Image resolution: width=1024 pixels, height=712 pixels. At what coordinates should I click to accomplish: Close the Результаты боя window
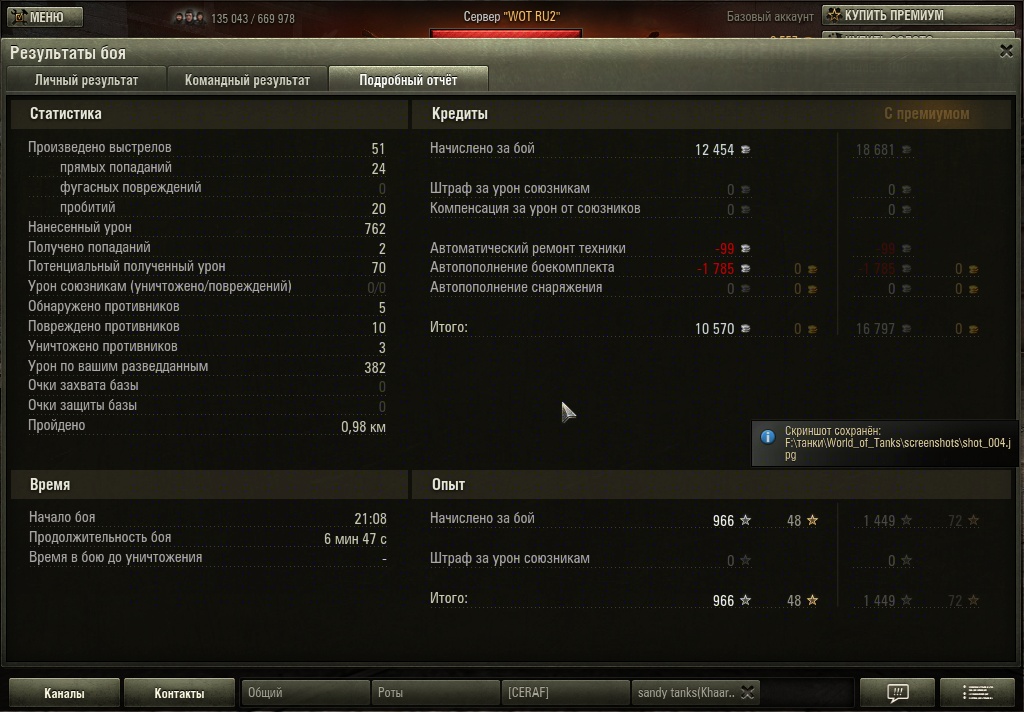(x=1006, y=51)
